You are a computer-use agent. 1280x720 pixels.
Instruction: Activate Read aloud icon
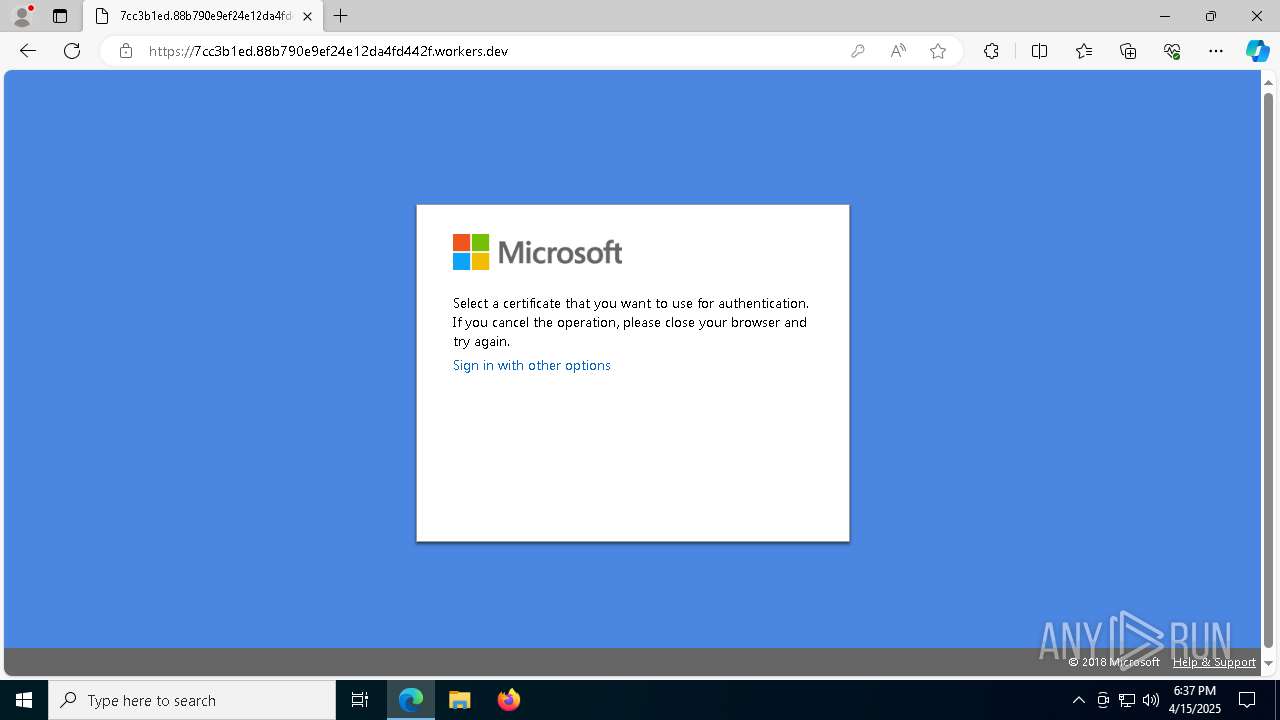click(898, 51)
